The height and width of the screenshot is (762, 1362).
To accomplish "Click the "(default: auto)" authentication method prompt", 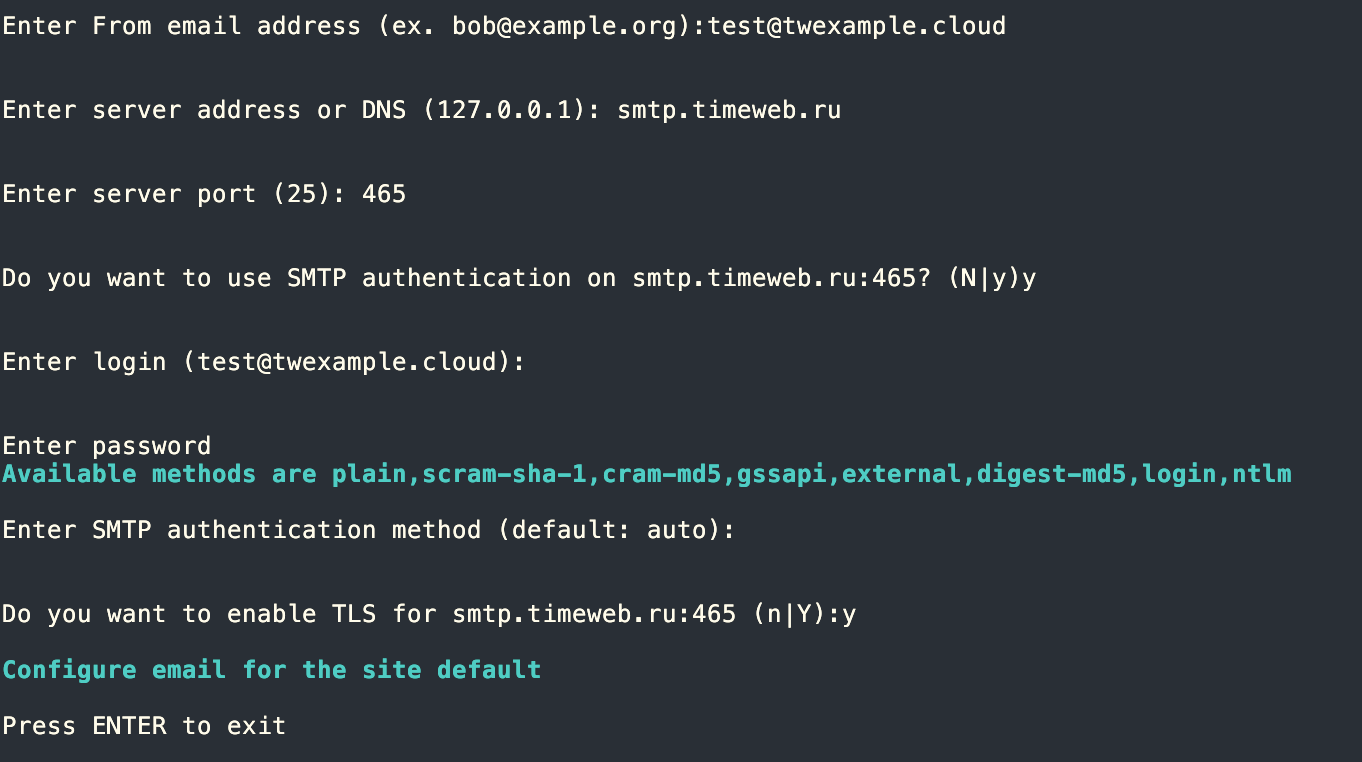I will point(617,530).
